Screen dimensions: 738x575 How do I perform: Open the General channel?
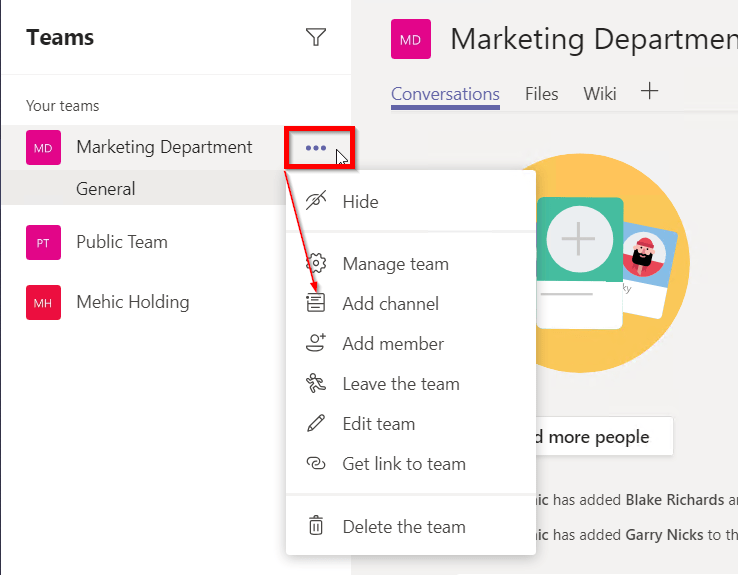(106, 189)
